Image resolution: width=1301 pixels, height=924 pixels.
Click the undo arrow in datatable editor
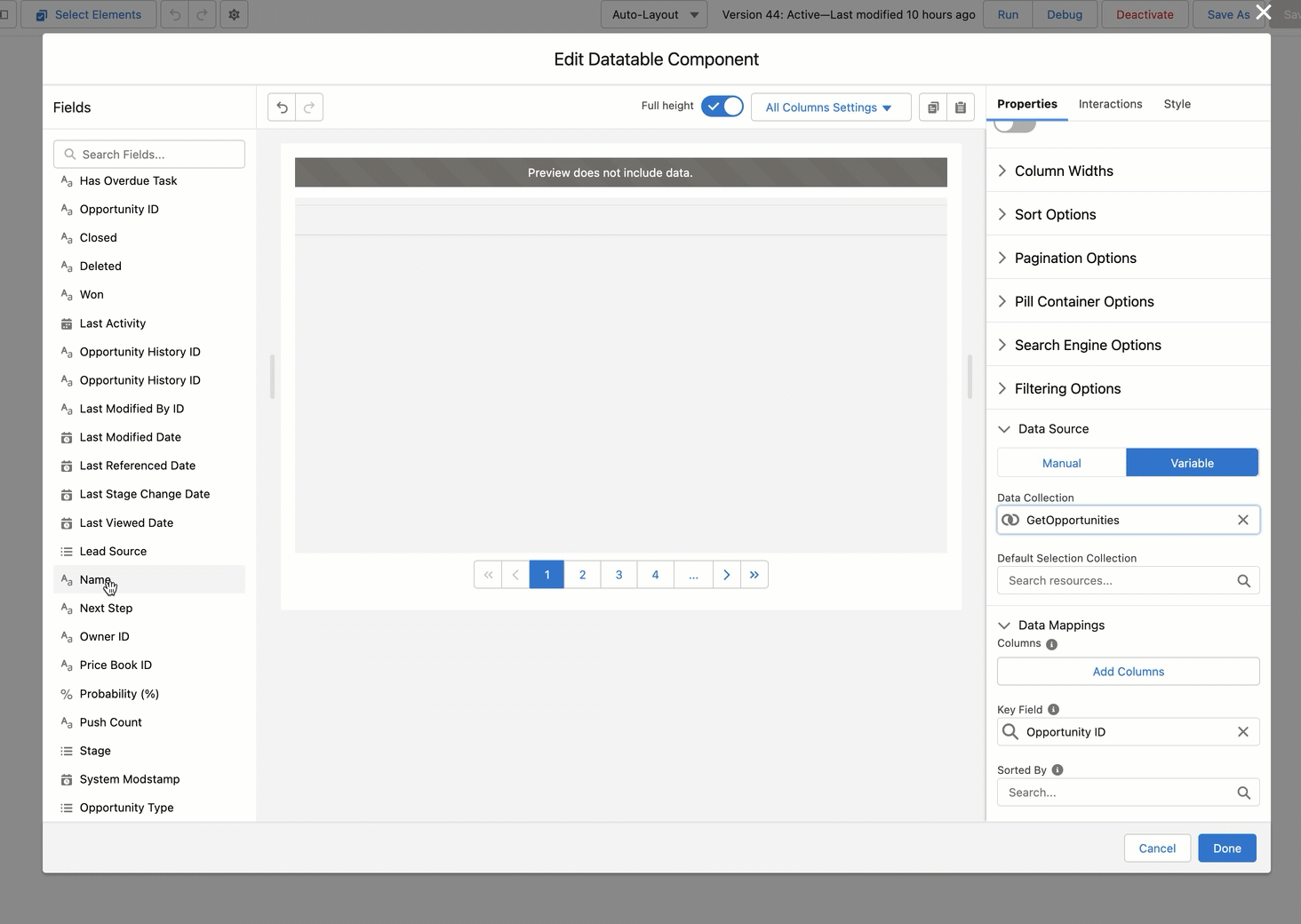pos(282,108)
